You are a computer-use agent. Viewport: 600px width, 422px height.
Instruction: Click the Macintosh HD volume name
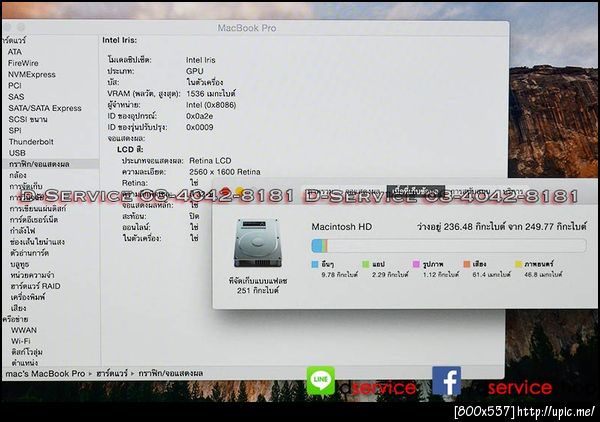tap(342, 227)
